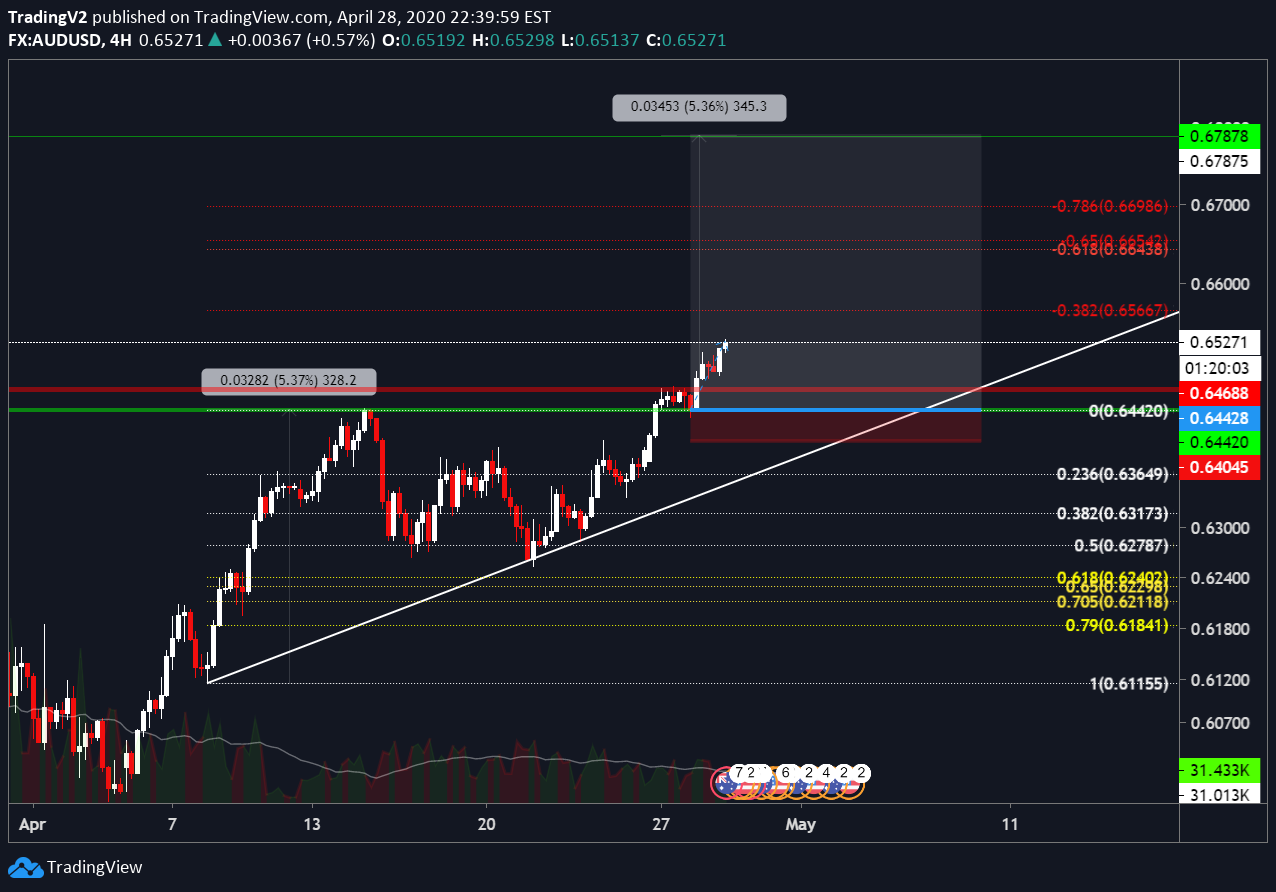Click the 01:20:03 bar countdown label
1276x892 pixels.
click(1219, 367)
